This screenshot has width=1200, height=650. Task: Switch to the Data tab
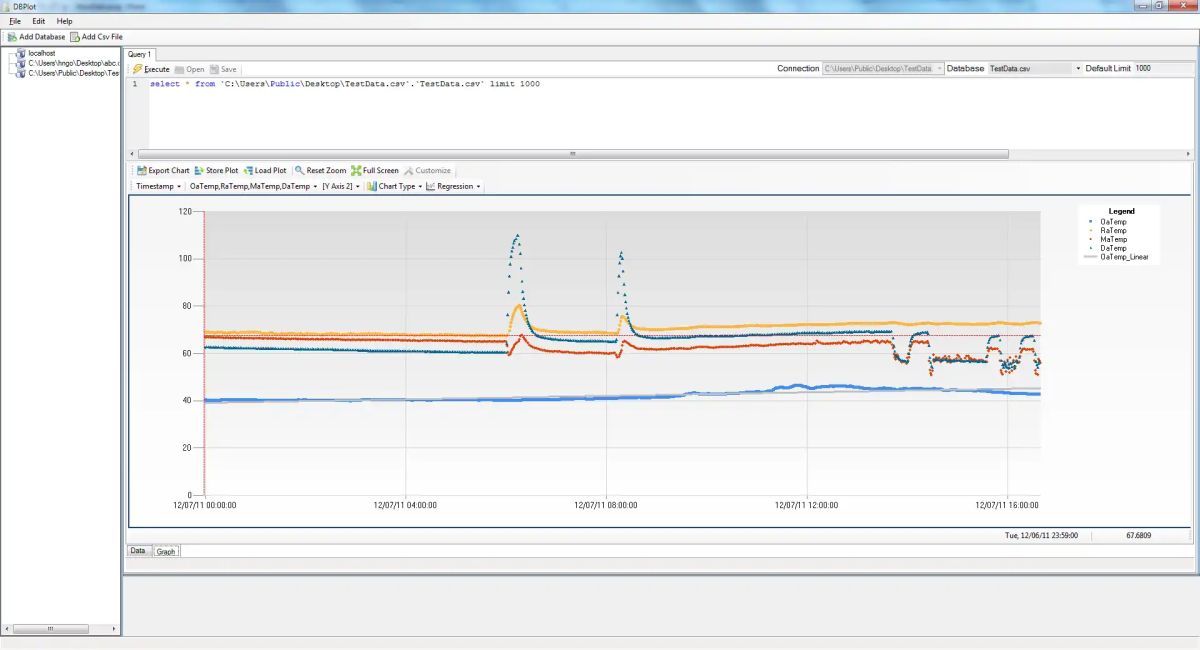point(138,551)
